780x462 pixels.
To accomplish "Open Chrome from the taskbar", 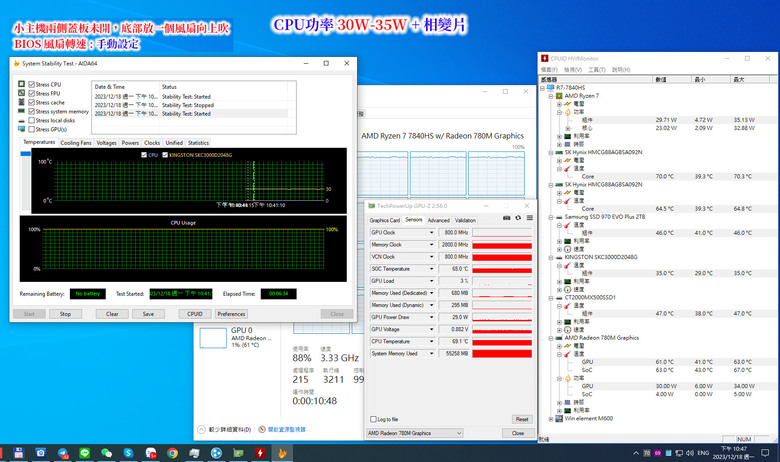I will [x=173, y=452].
